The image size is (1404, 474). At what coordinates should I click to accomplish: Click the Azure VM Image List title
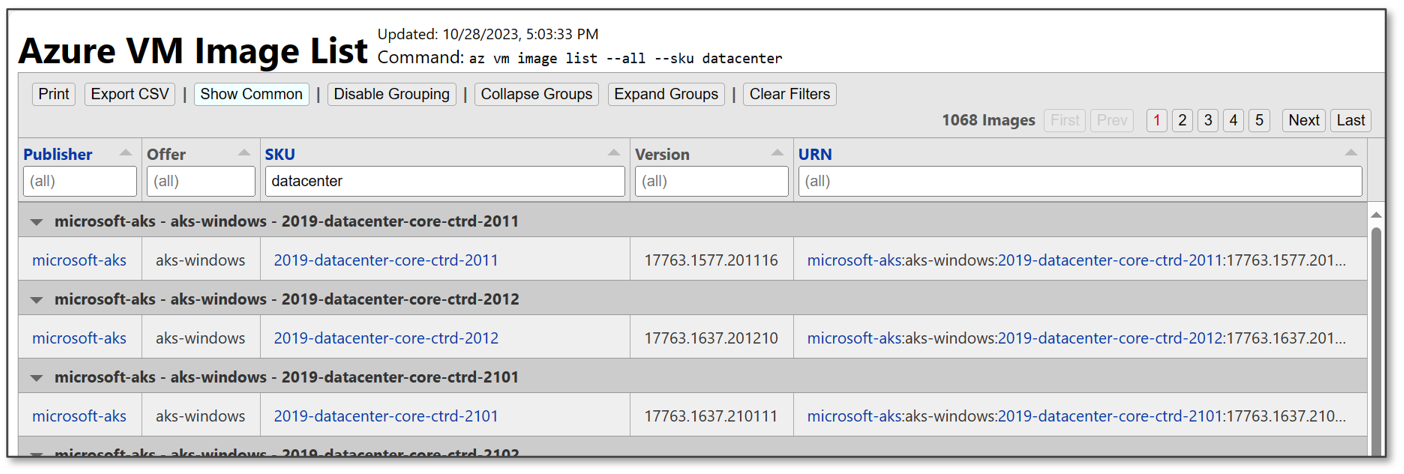pos(193,50)
